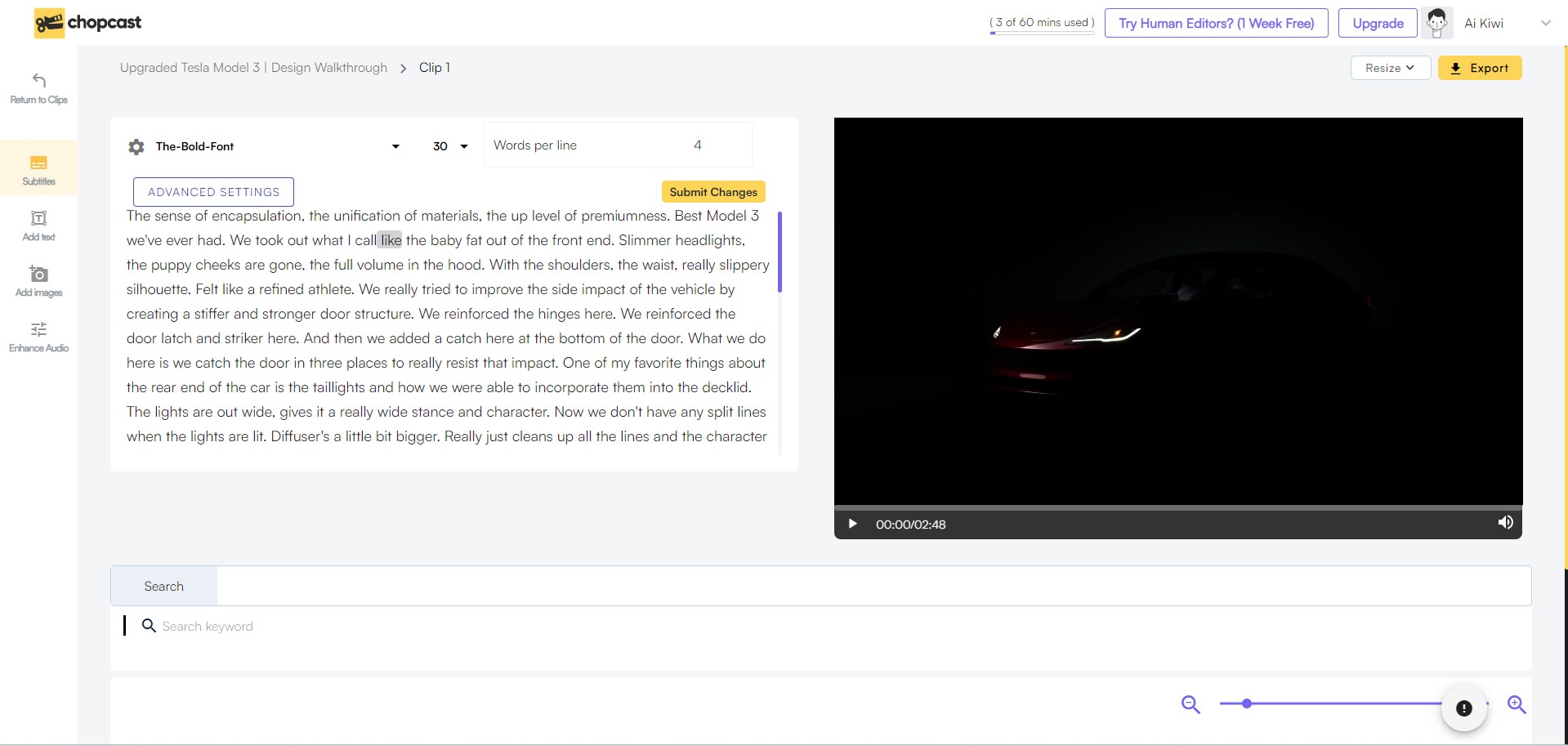This screenshot has width=1568, height=746.
Task: Play the video clip
Action: point(852,524)
